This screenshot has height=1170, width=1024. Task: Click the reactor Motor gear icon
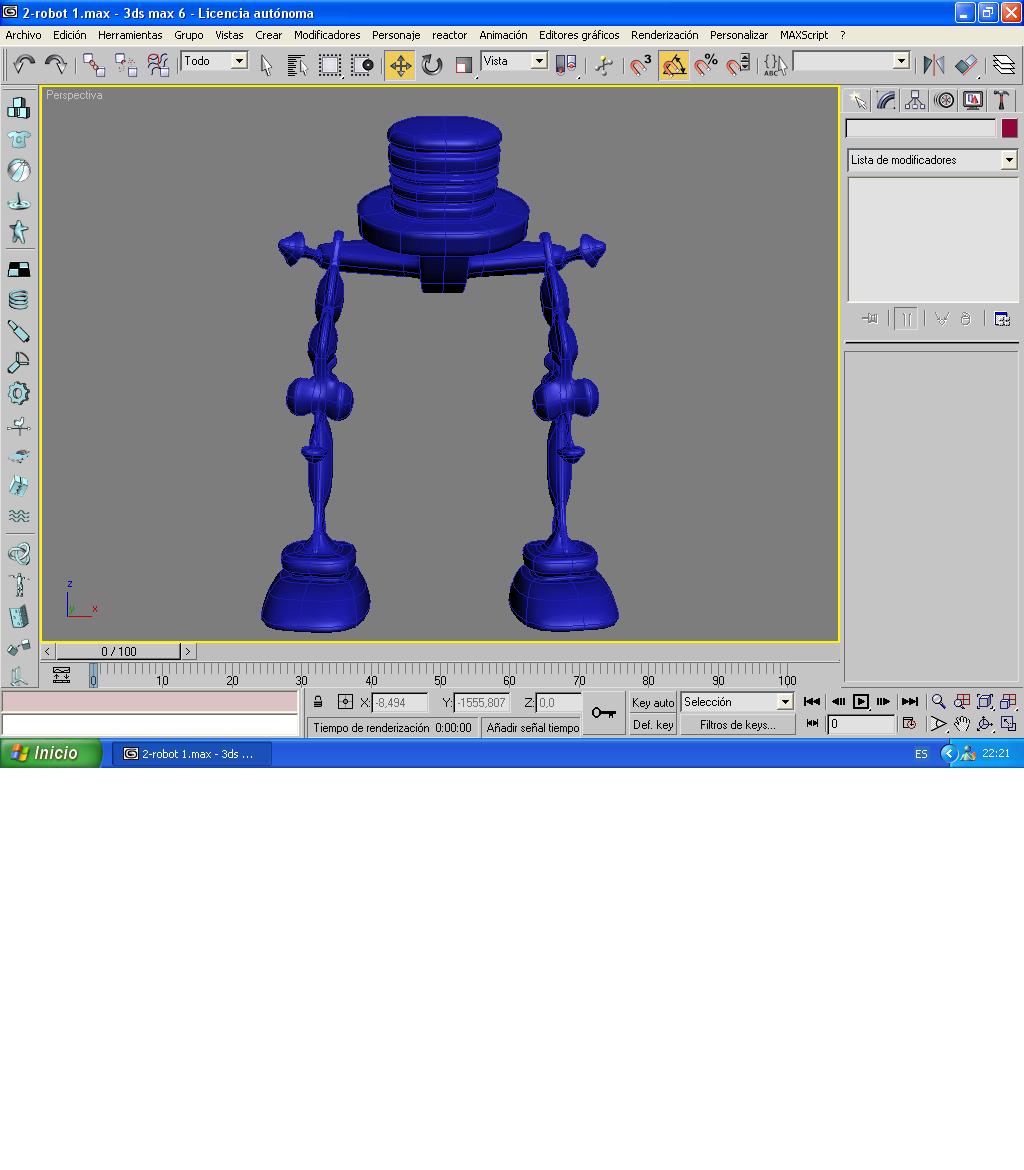[x=19, y=393]
